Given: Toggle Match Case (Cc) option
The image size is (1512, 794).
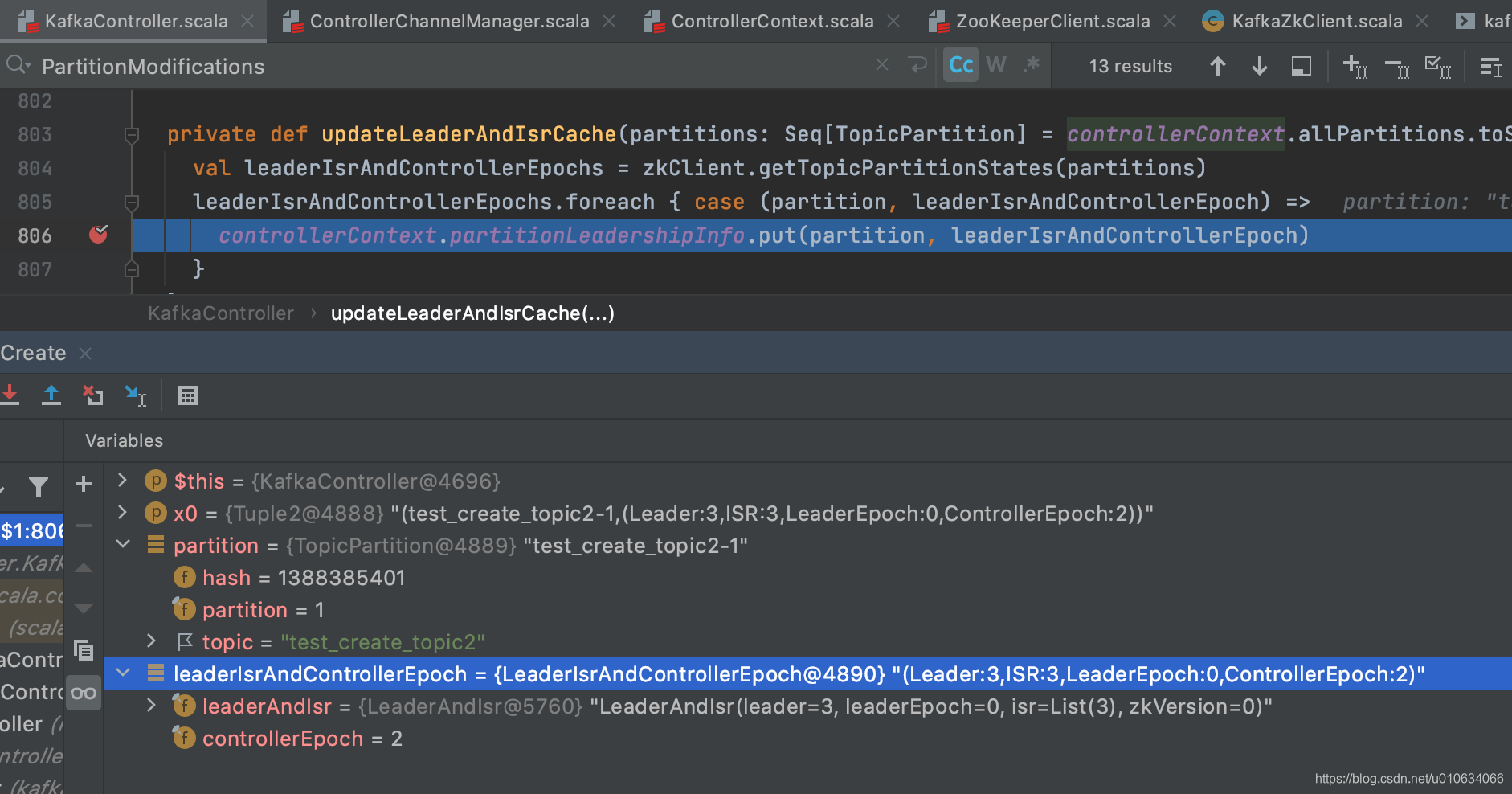Looking at the screenshot, I should click(961, 65).
